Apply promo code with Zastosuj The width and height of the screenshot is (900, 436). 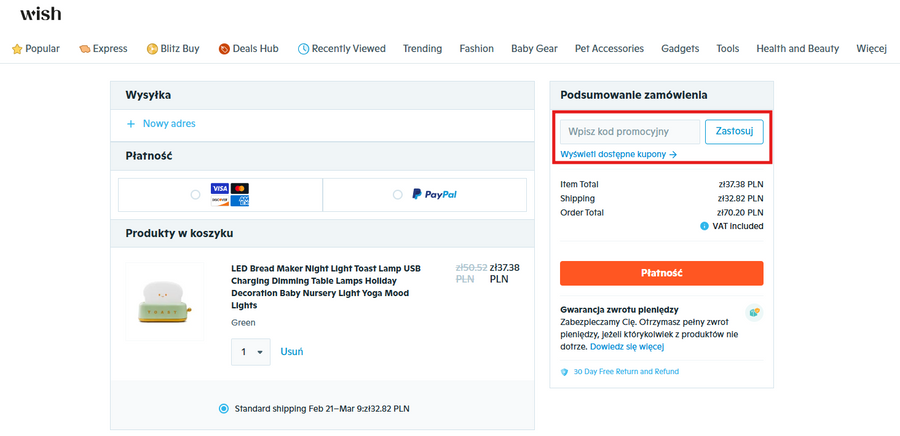734,132
